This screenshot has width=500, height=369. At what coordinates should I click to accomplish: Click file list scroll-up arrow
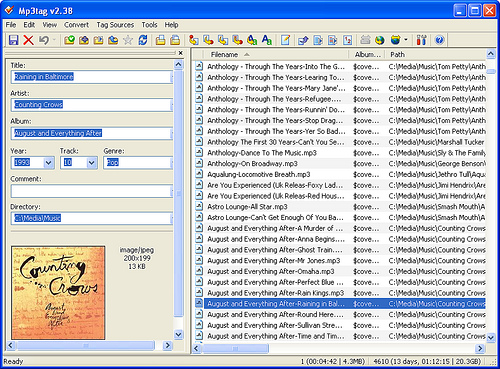coord(491,53)
